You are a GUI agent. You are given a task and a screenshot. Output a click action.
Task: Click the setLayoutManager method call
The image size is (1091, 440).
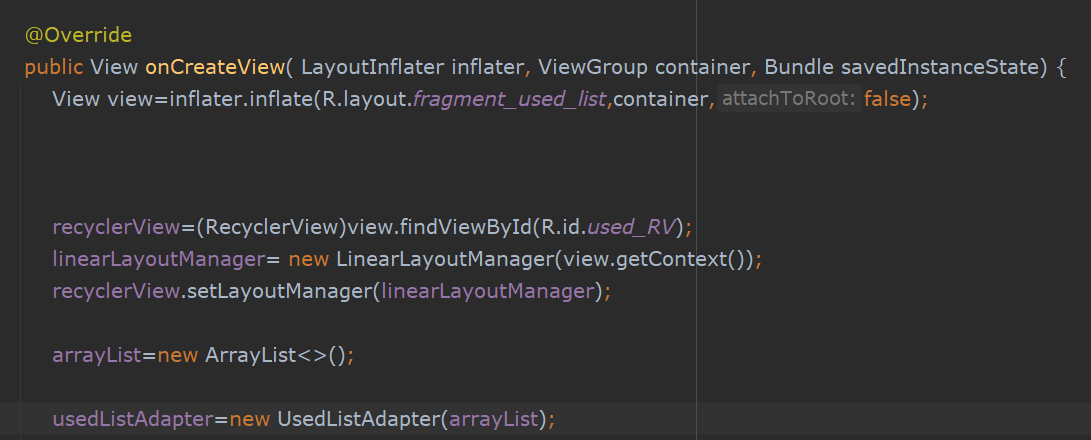pos(280,292)
